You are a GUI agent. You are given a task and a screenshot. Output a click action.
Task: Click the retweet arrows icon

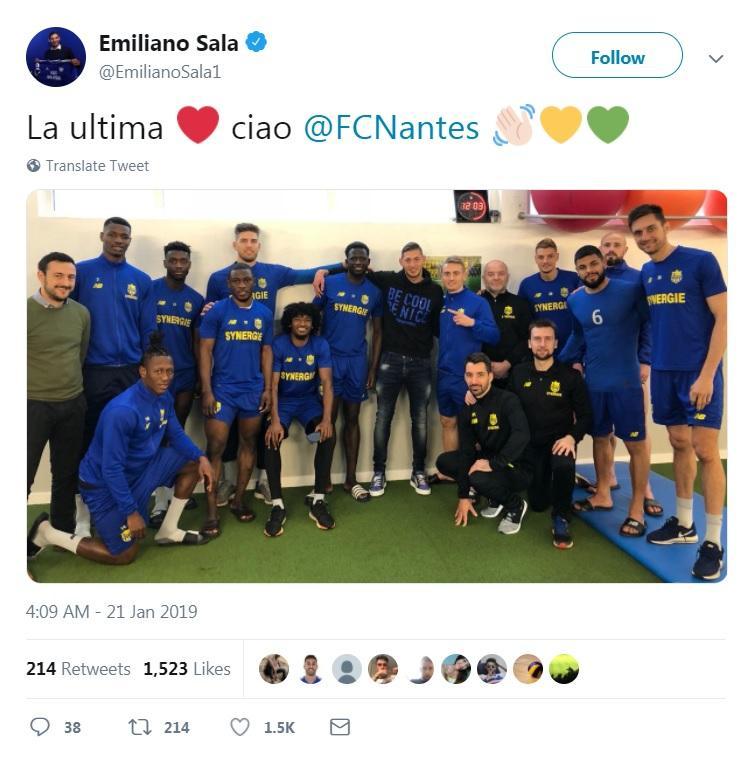[x=139, y=727]
